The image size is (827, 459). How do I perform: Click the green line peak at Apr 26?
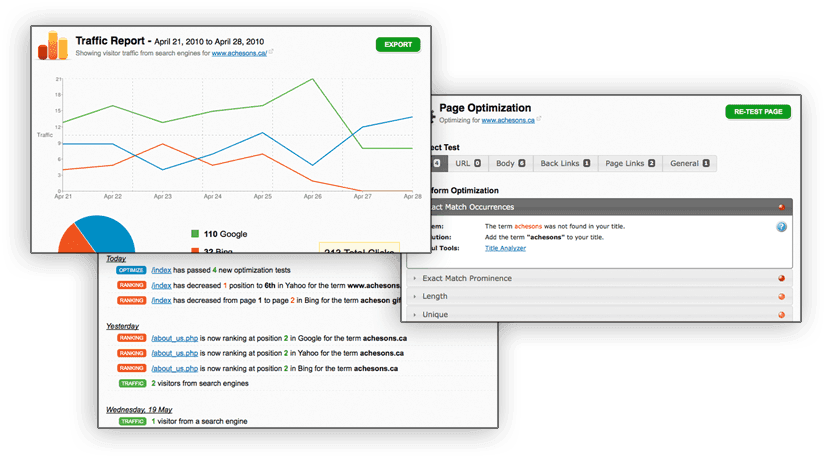(x=313, y=79)
